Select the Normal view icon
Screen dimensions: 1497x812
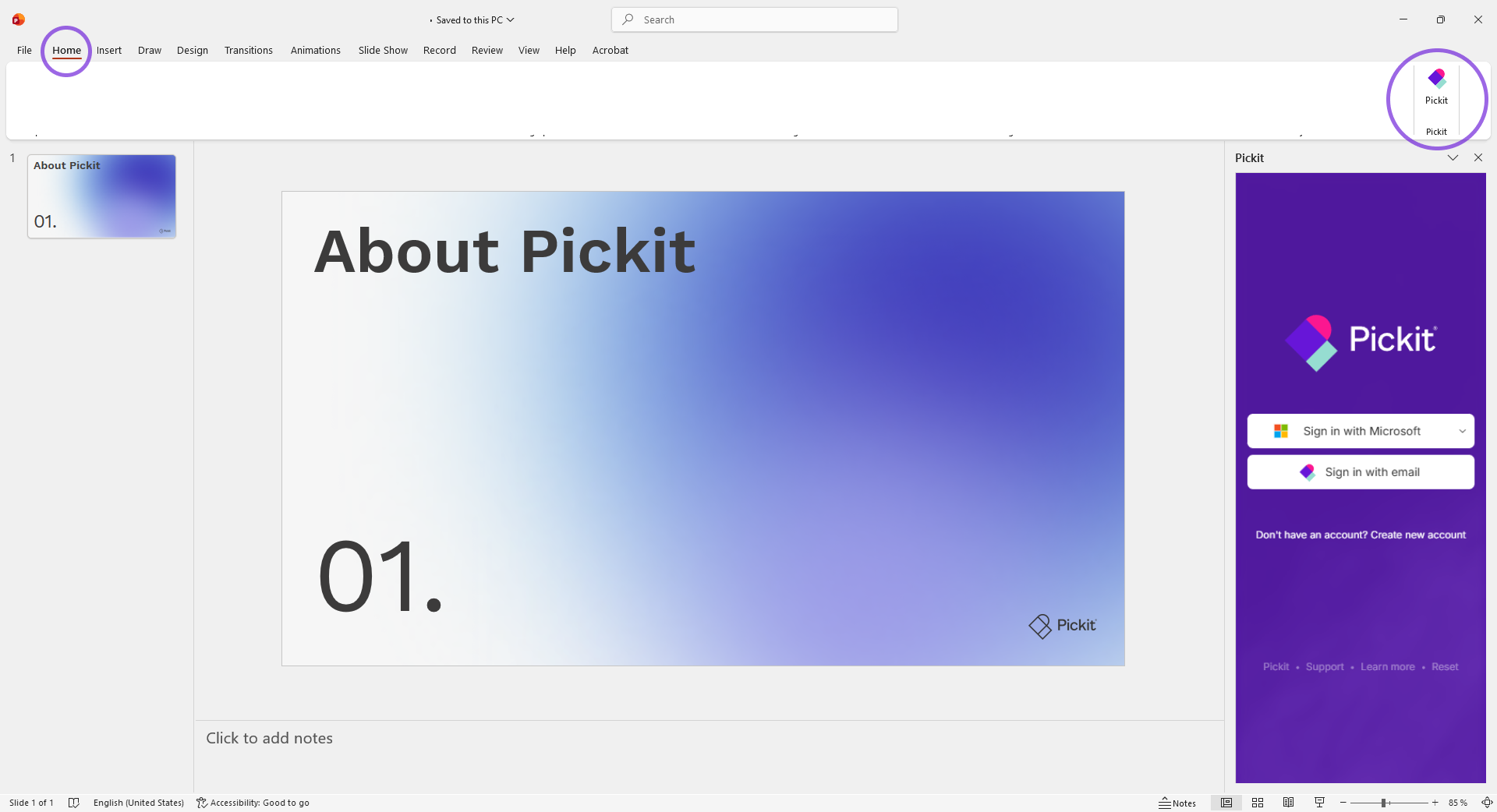coord(1226,803)
